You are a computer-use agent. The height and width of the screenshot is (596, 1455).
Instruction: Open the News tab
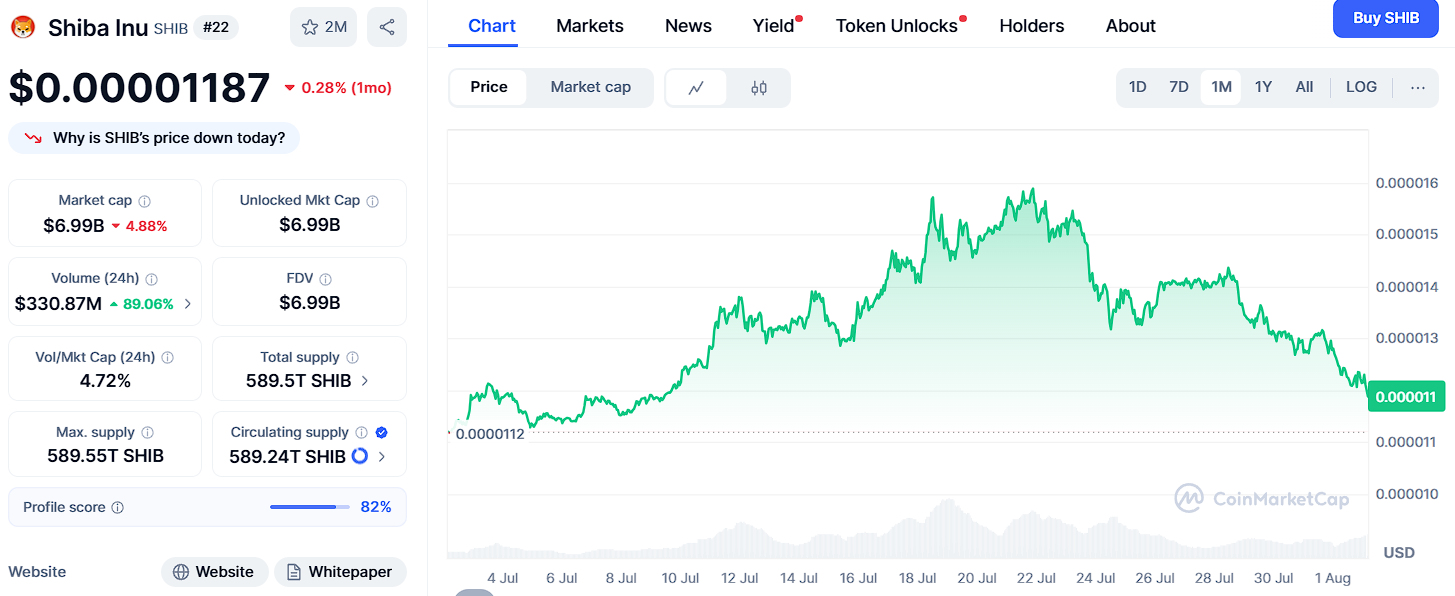tap(688, 26)
